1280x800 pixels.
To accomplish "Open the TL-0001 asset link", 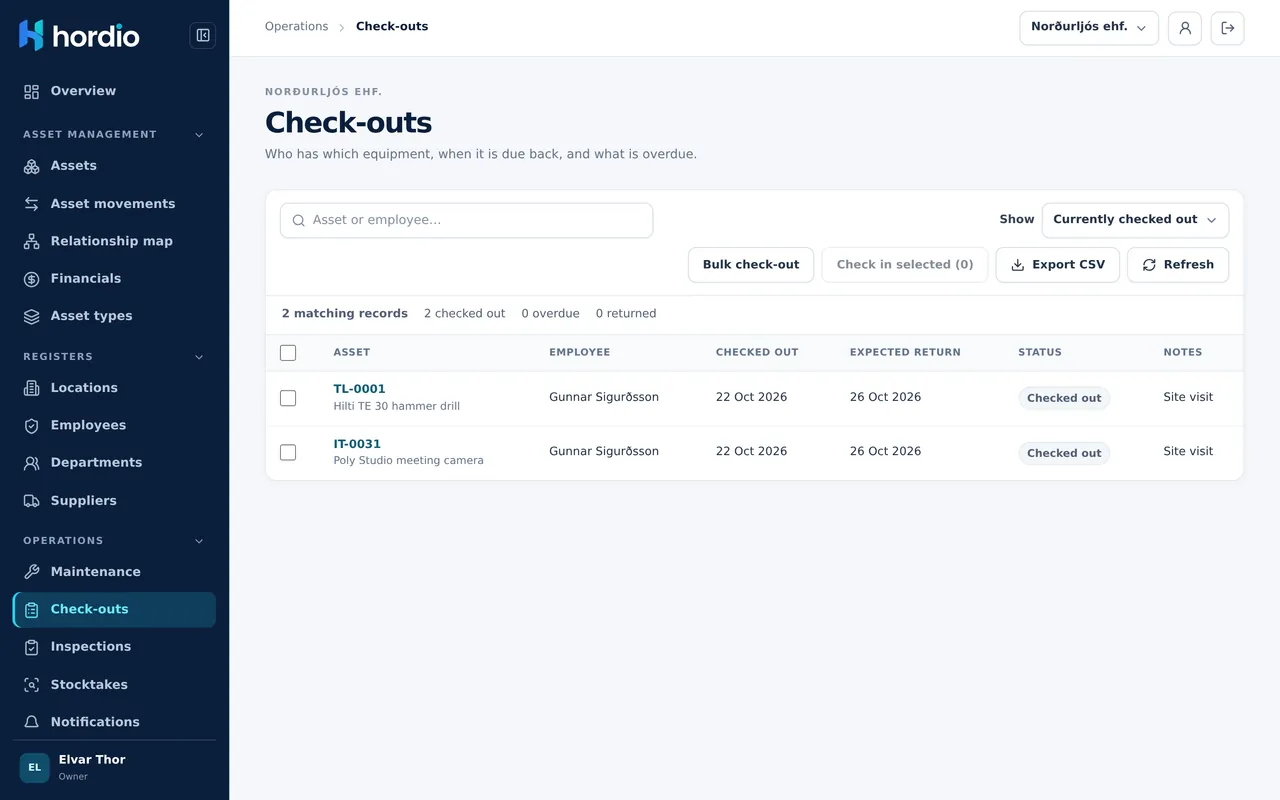I will pyautogui.click(x=359, y=389).
